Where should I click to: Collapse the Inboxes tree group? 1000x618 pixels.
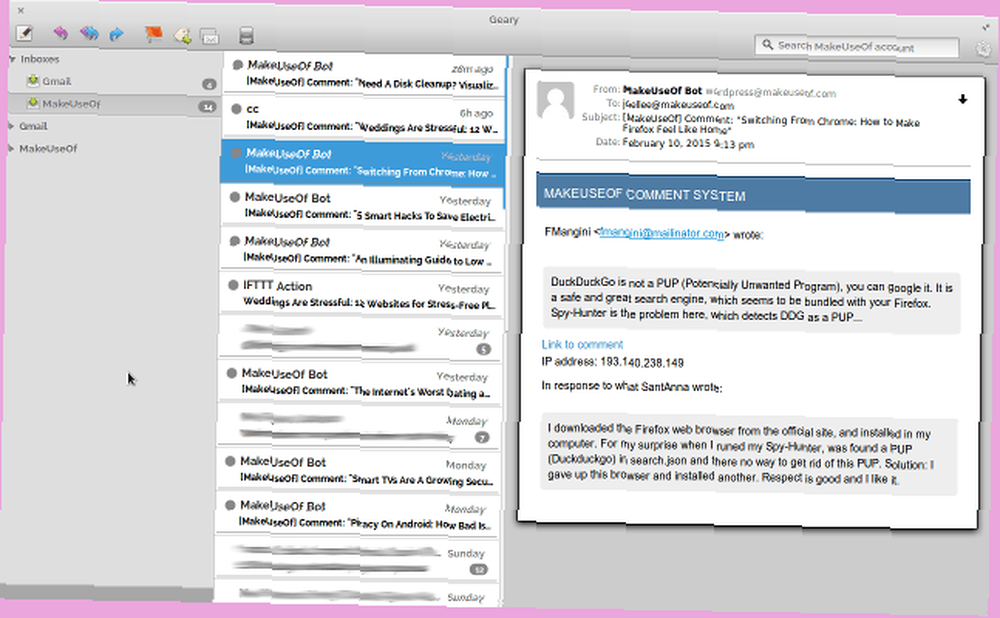click(x=12, y=59)
